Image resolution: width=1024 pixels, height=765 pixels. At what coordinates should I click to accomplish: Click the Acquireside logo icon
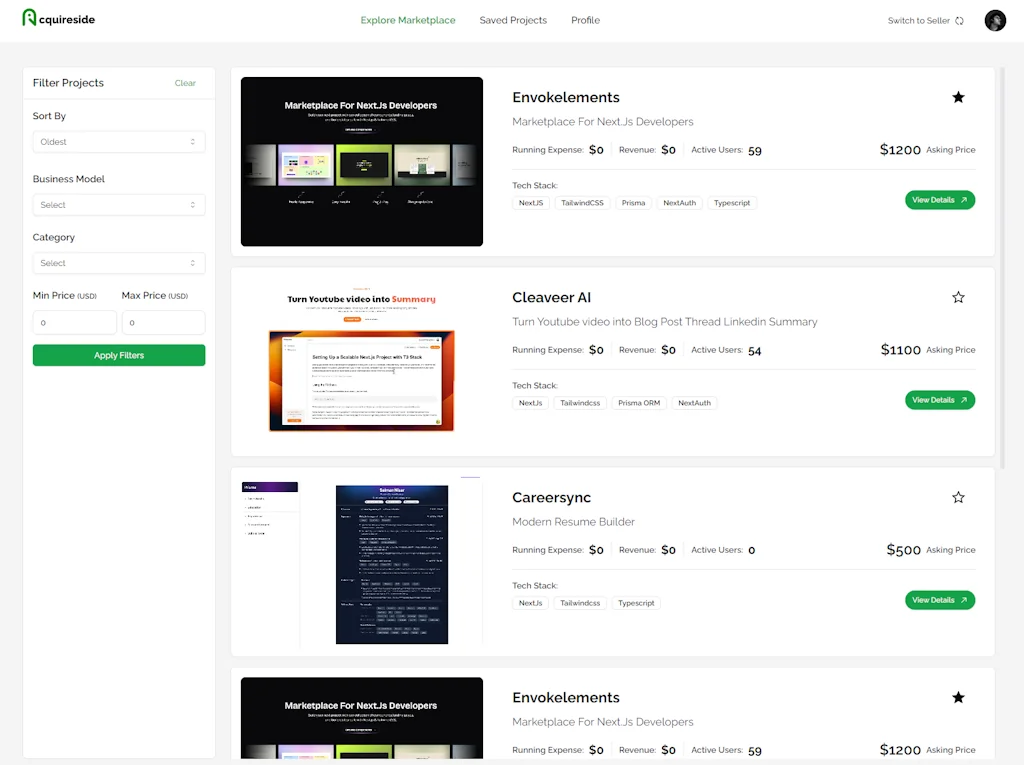[29, 18]
